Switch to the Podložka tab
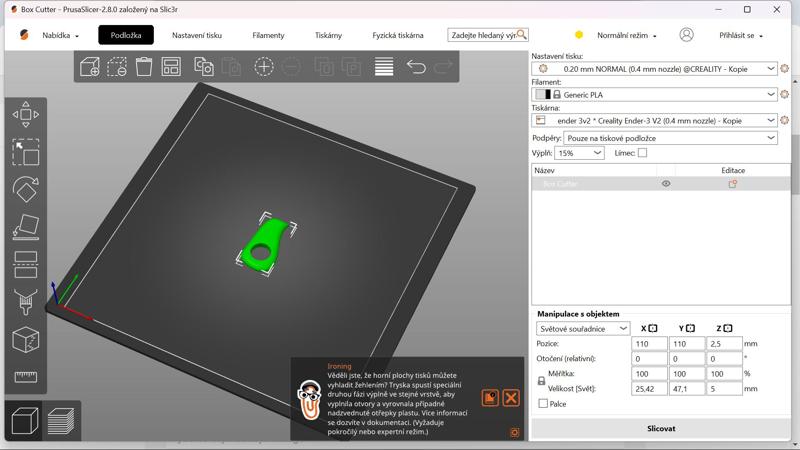This screenshot has height=450, width=800. 126,35
